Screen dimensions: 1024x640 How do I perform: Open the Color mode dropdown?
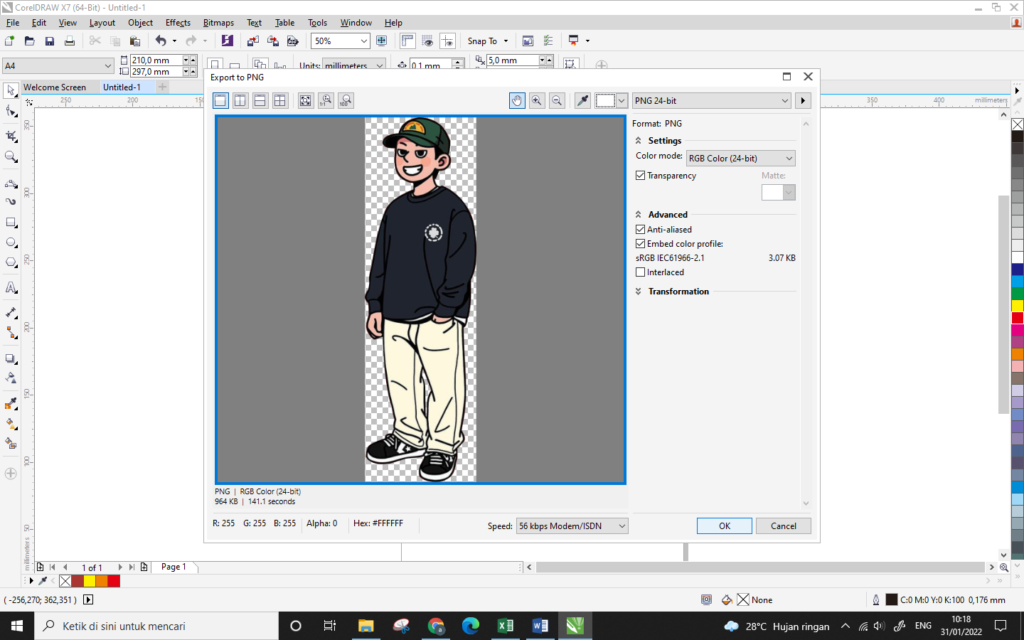click(x=740, y=158)
